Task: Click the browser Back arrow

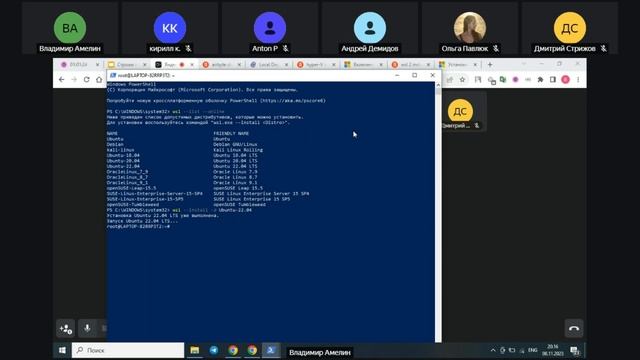Action: pyautogui.click(x=61, y=80)
